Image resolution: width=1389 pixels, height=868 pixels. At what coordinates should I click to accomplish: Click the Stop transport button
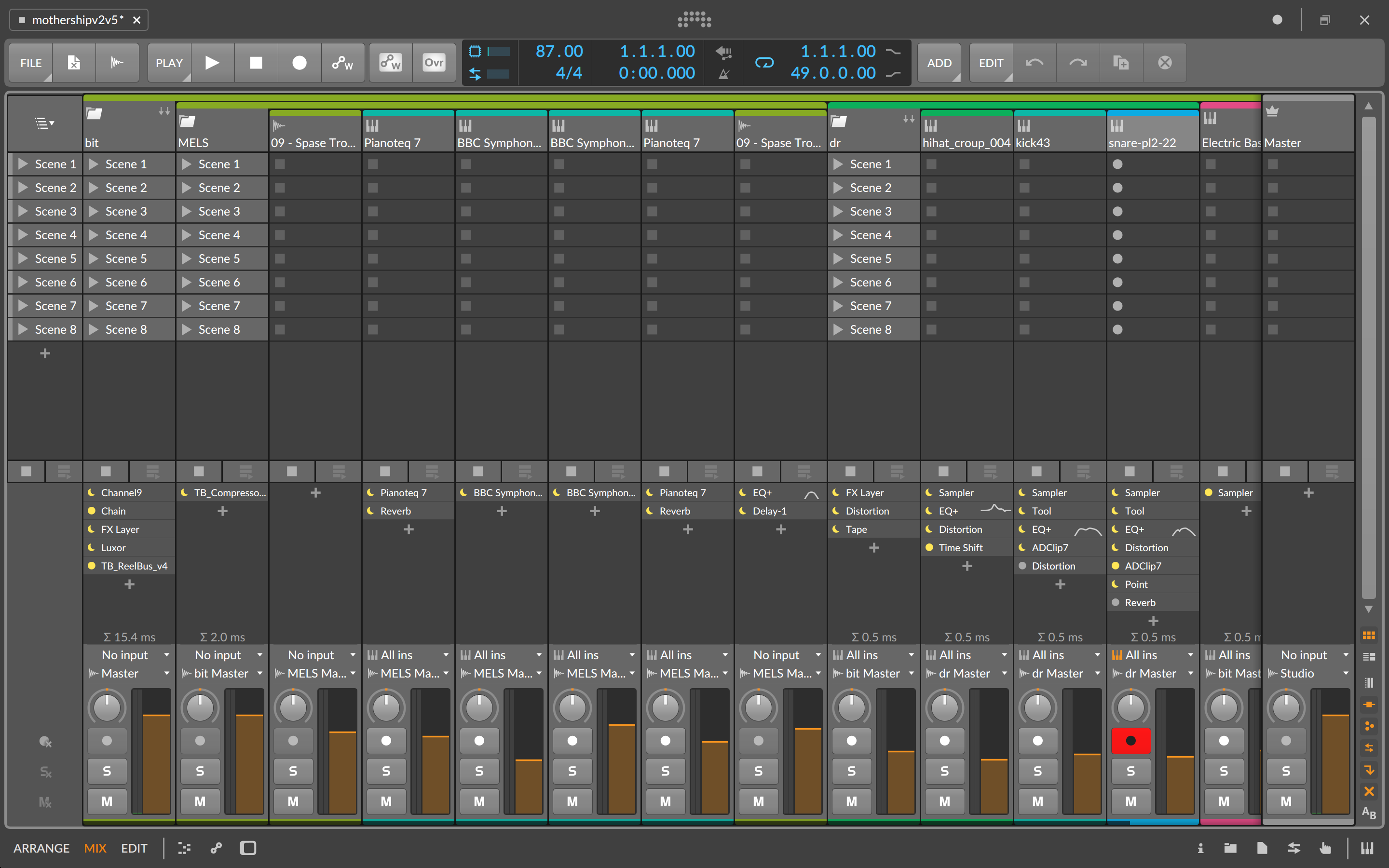tap(256, 63)
